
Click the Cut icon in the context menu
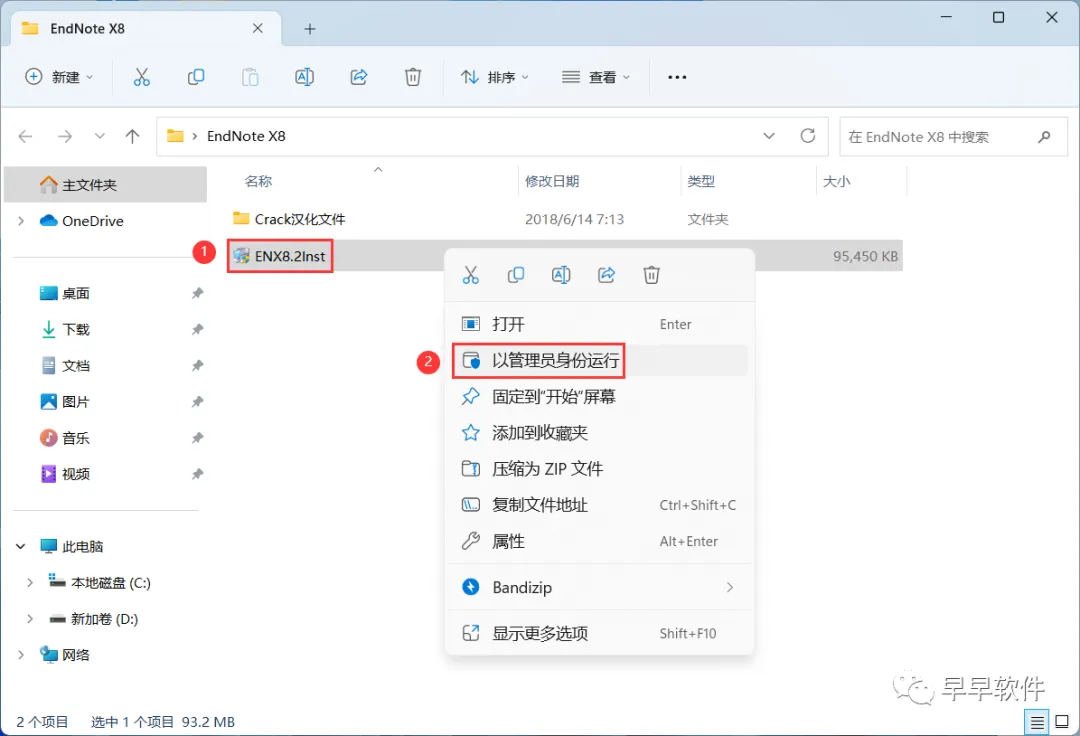click(x=470, y=275)
